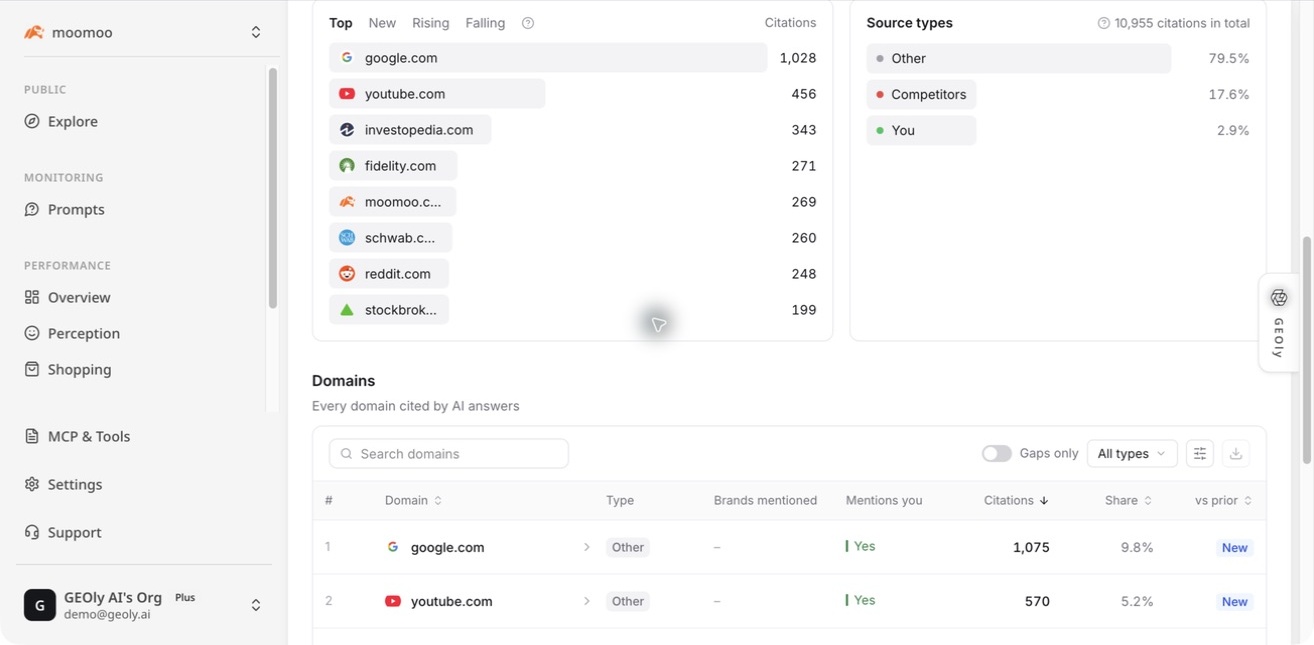Image resolution: width=1314 pixels, height=645 pixels.
Task: Click the Other type tag for google.com
Action: tap(628, 547)
